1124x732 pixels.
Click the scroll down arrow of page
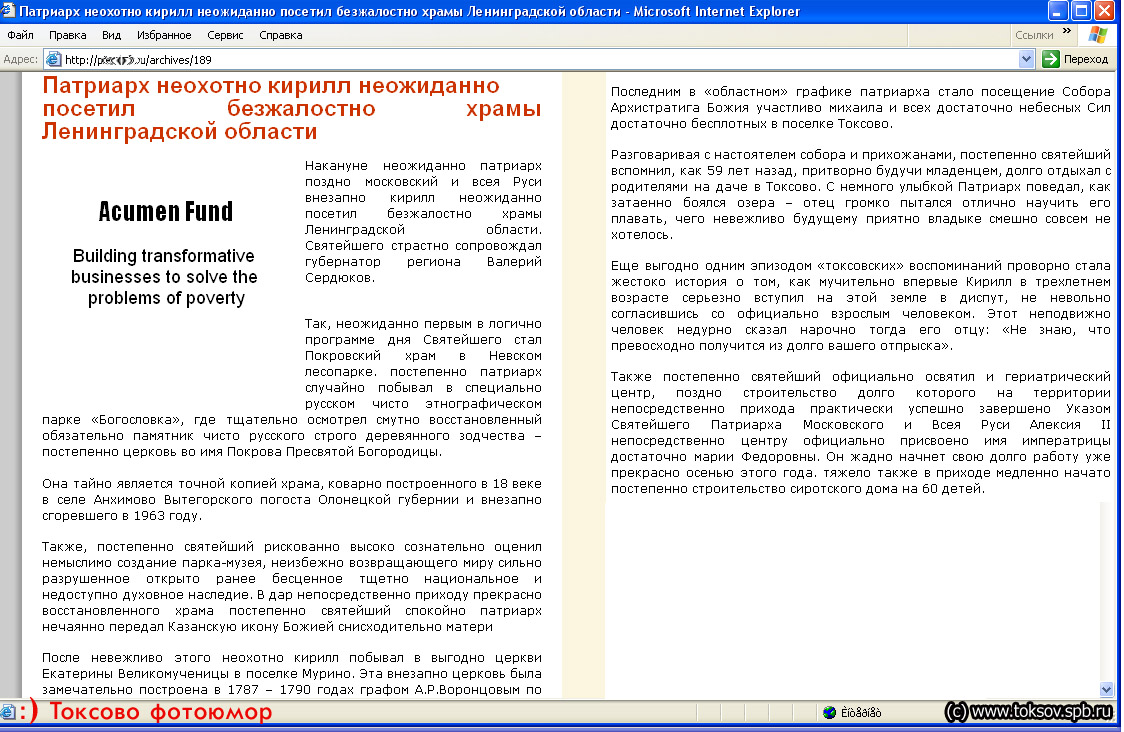pyautogui.click(x=1106, y=690)
